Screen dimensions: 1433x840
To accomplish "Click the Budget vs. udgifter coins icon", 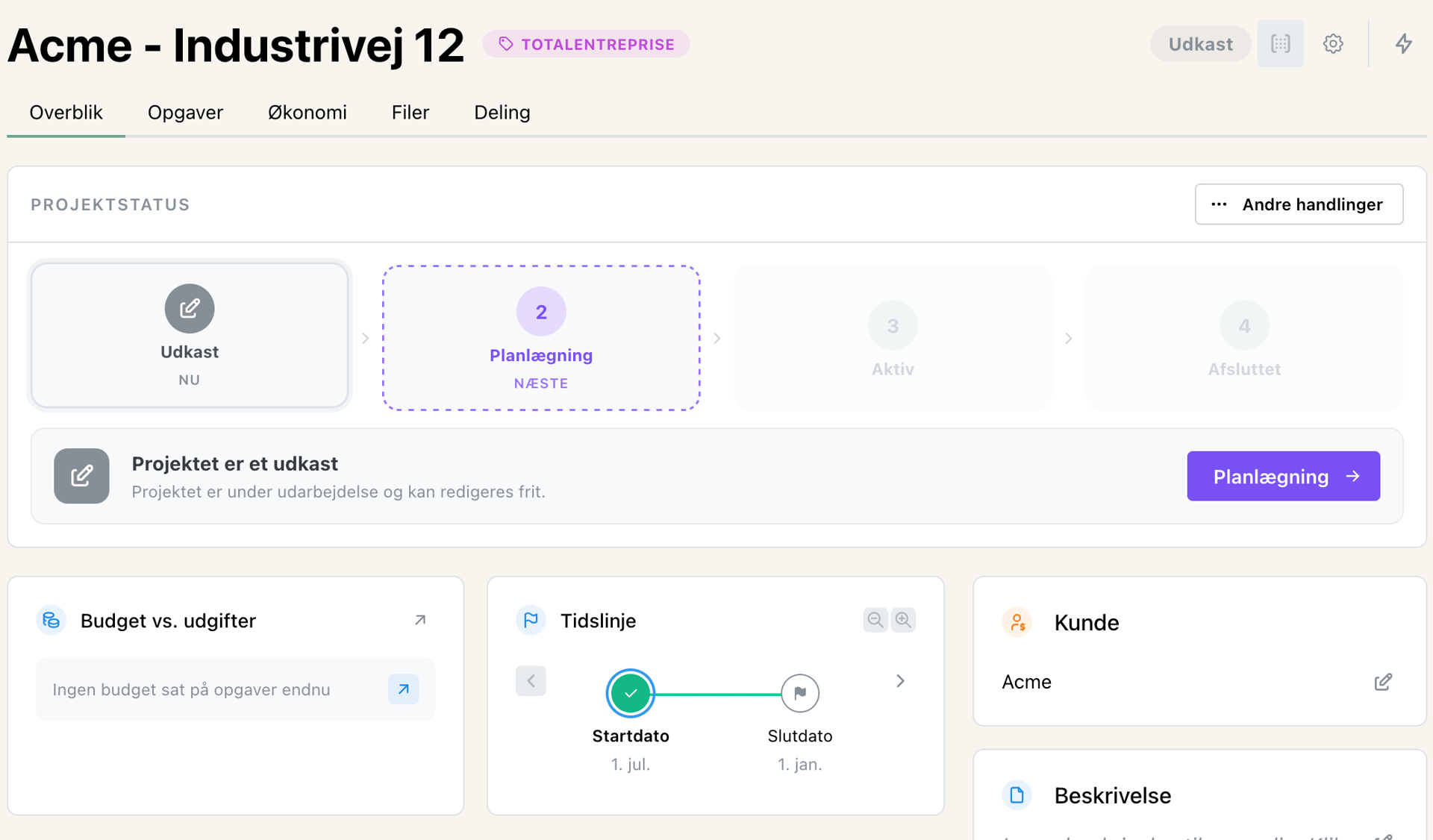I will coord(51,620).
